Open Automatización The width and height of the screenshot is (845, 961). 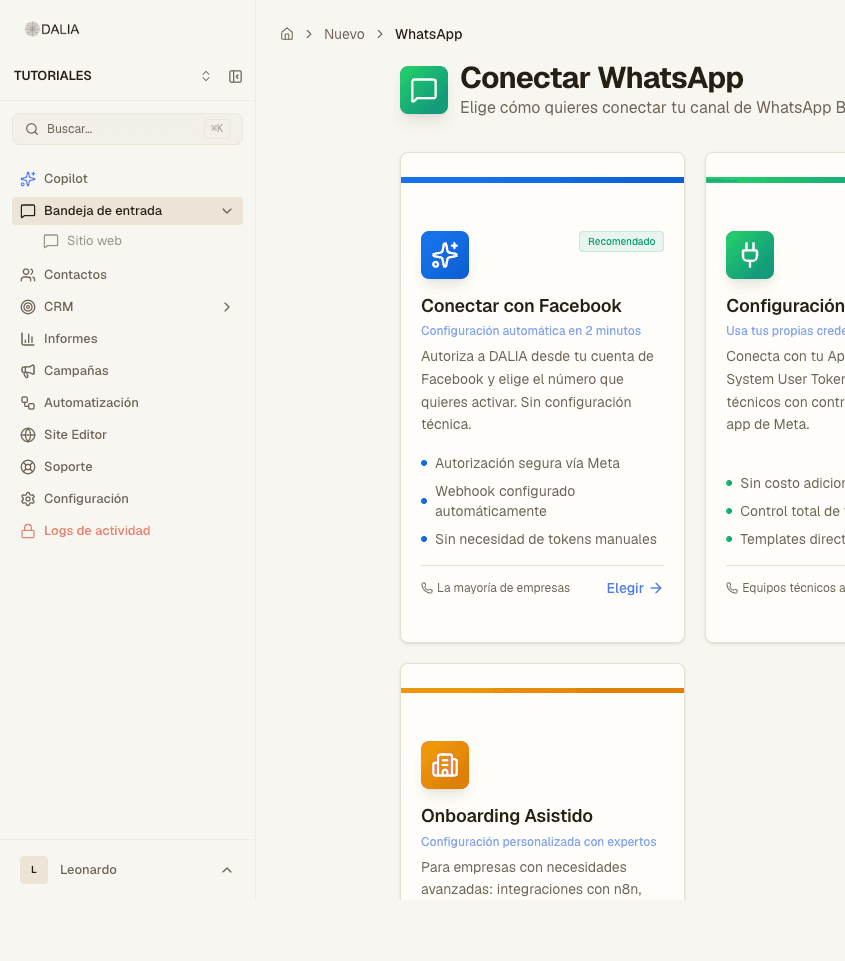pyautogui.click(x=127, y=403)
